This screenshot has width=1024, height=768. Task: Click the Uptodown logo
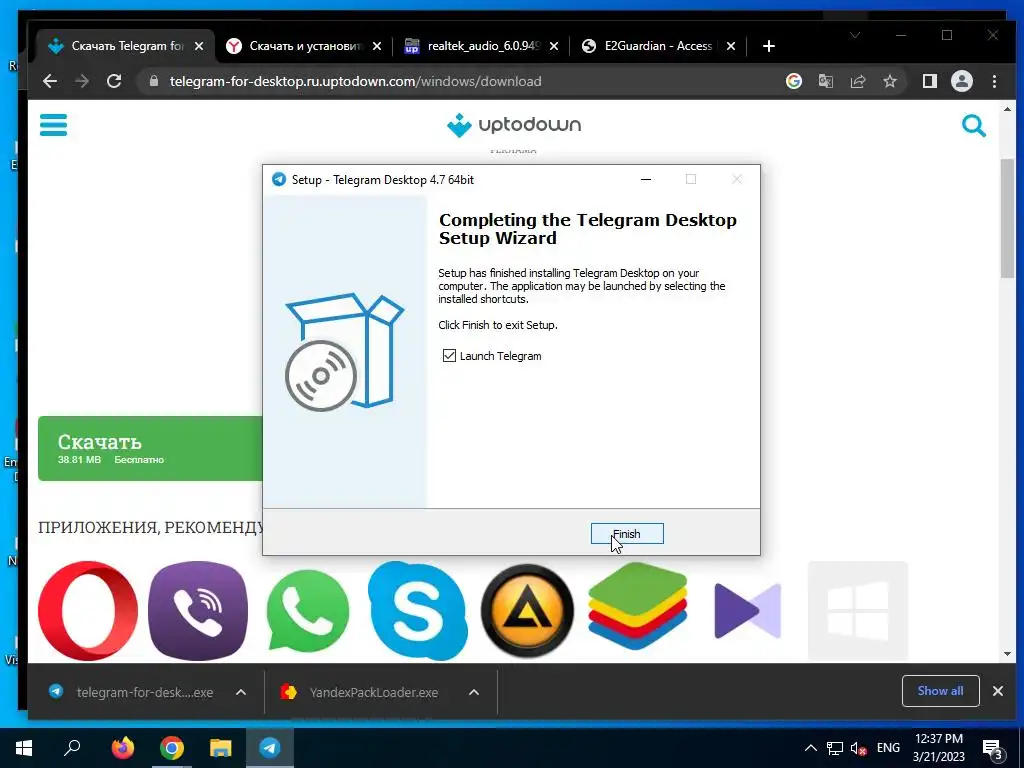514,125
